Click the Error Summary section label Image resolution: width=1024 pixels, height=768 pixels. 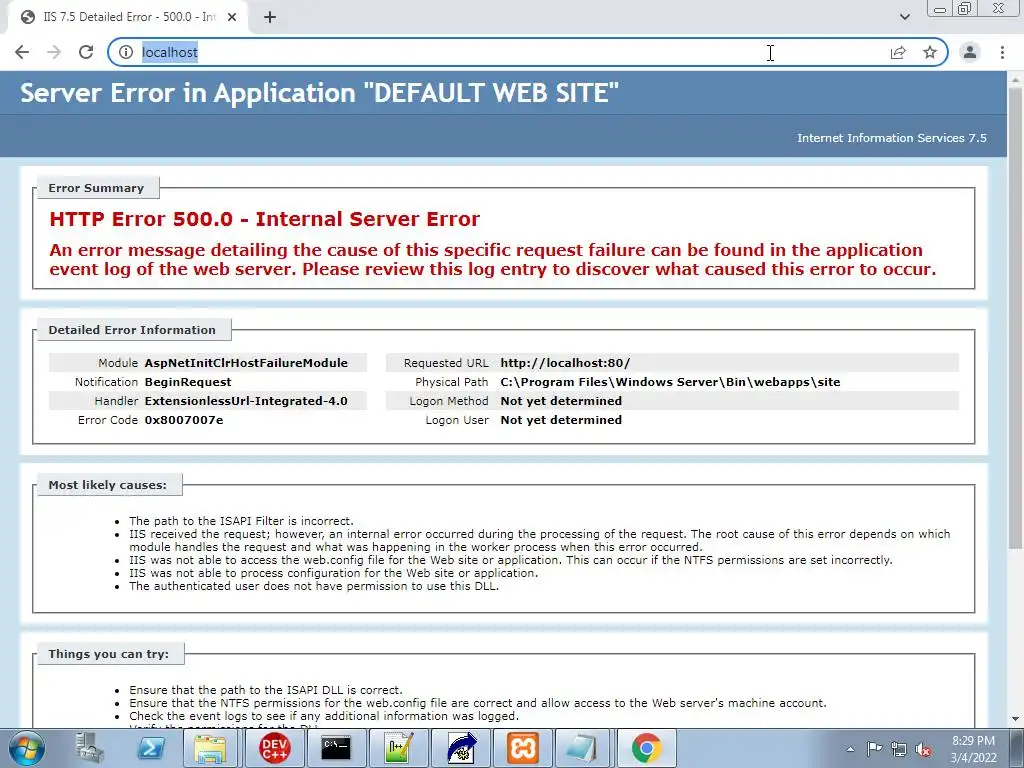point(96,188)
